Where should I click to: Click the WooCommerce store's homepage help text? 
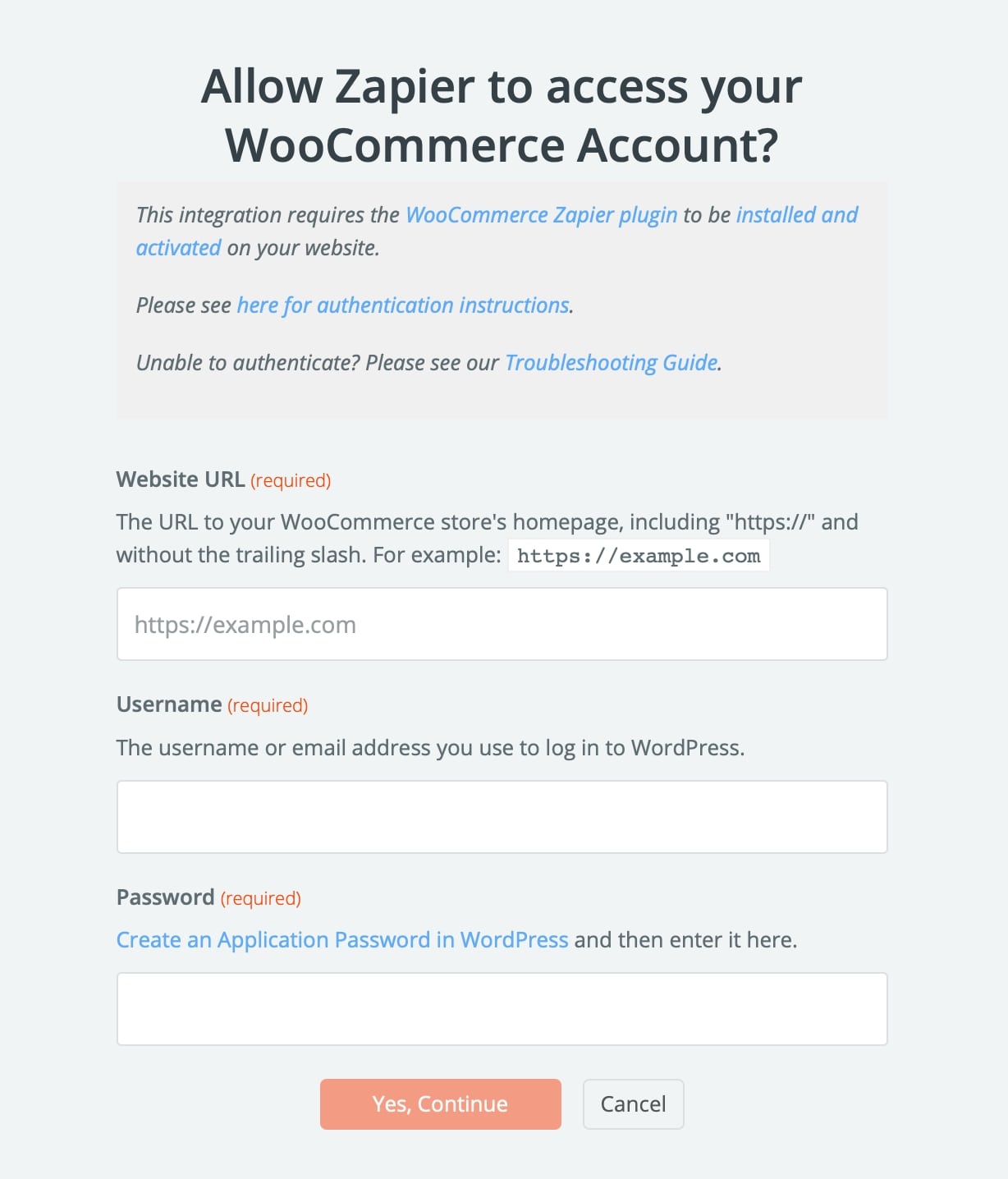click(x=488, y=539)
